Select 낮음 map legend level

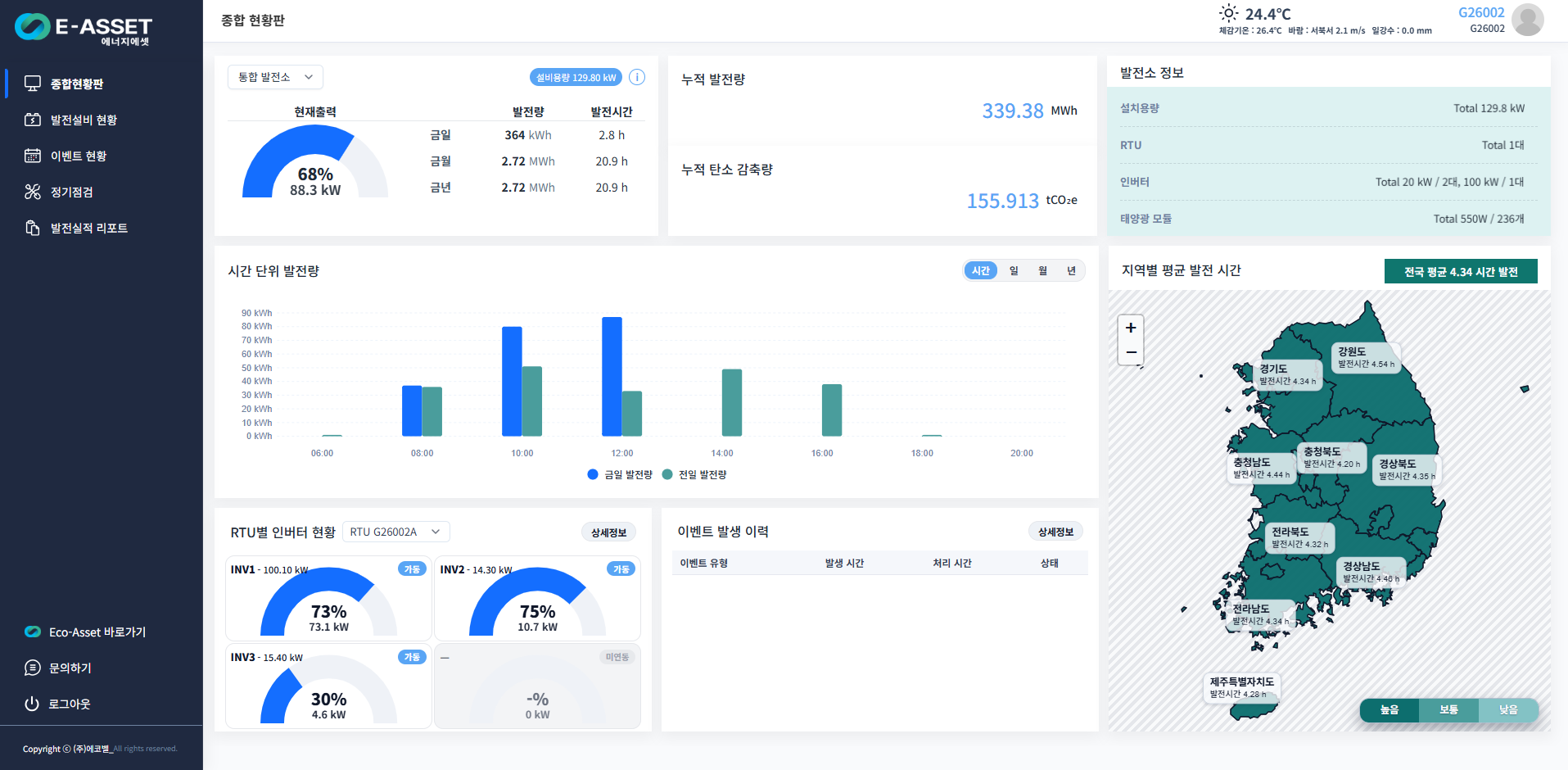[x=1508, y=709]
